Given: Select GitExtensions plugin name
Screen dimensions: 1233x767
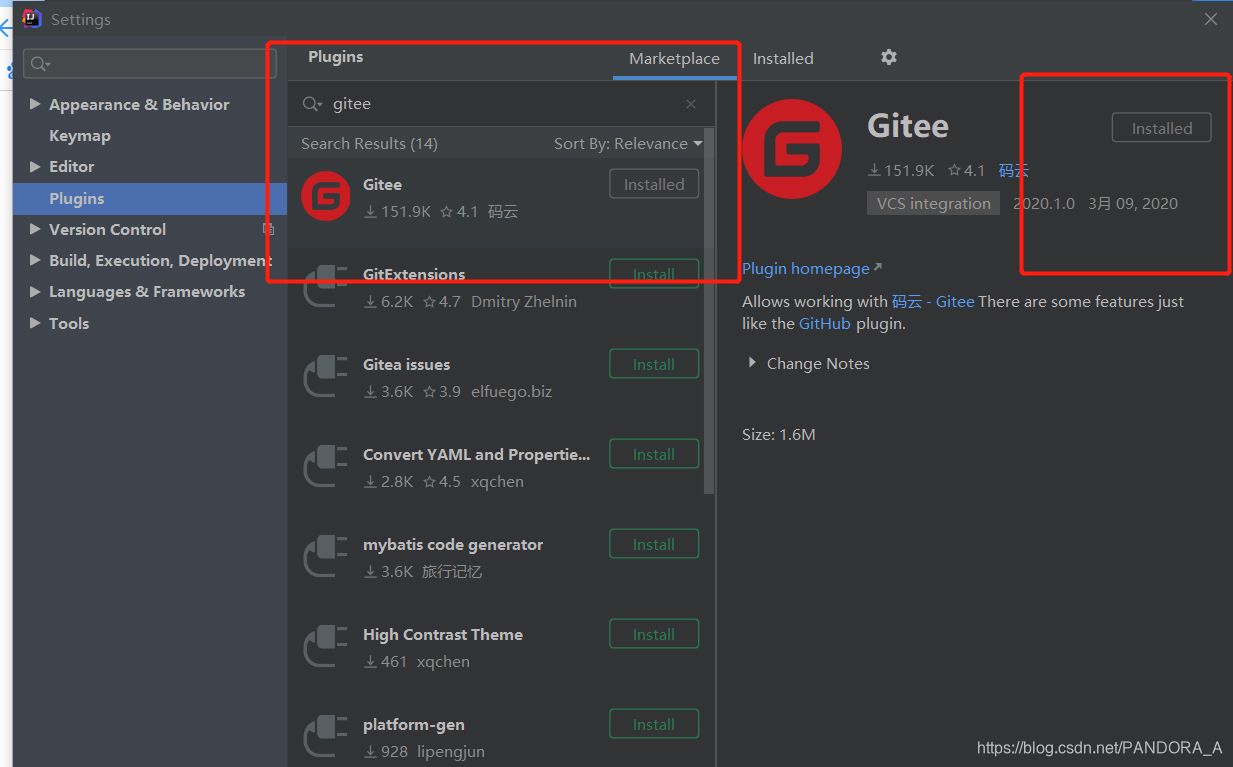Looking at the screenshot, I should [414, 274].
